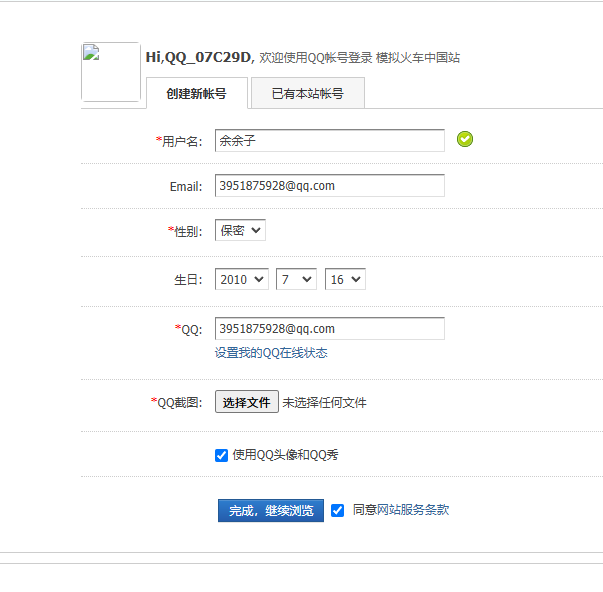Click the 用户名 input field
The width and height of the screenshot is (603, 592).
330,140
